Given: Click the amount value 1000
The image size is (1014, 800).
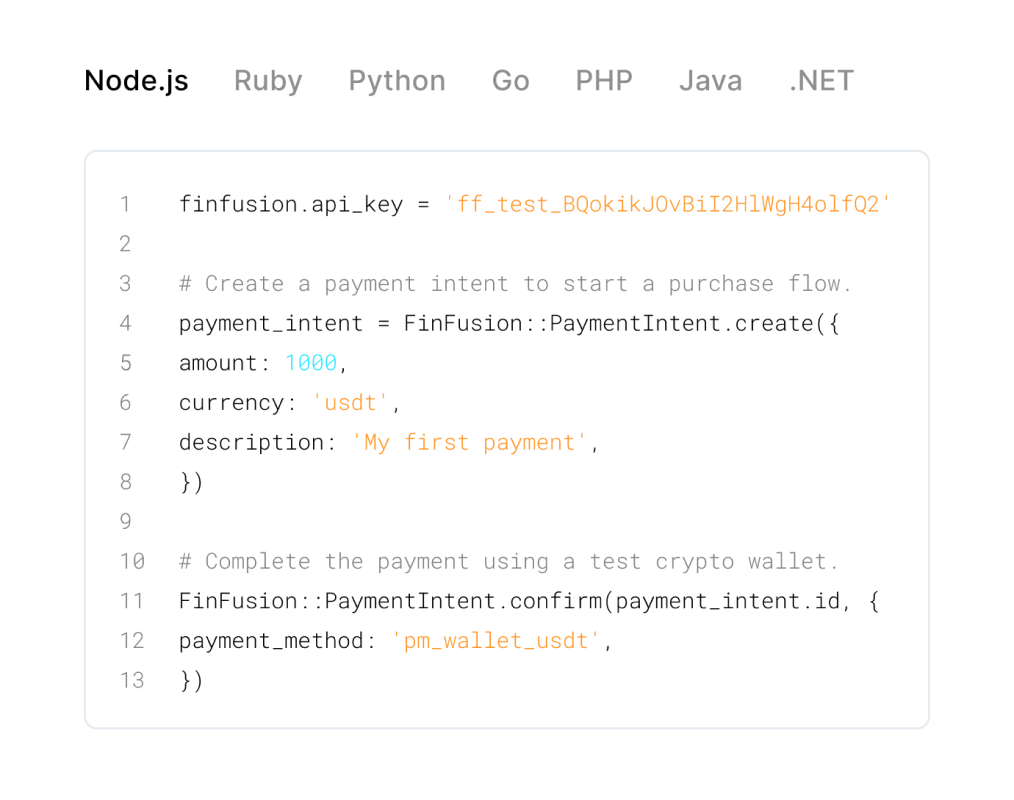Looking at the screenshot, I should (x=311, y=363).
